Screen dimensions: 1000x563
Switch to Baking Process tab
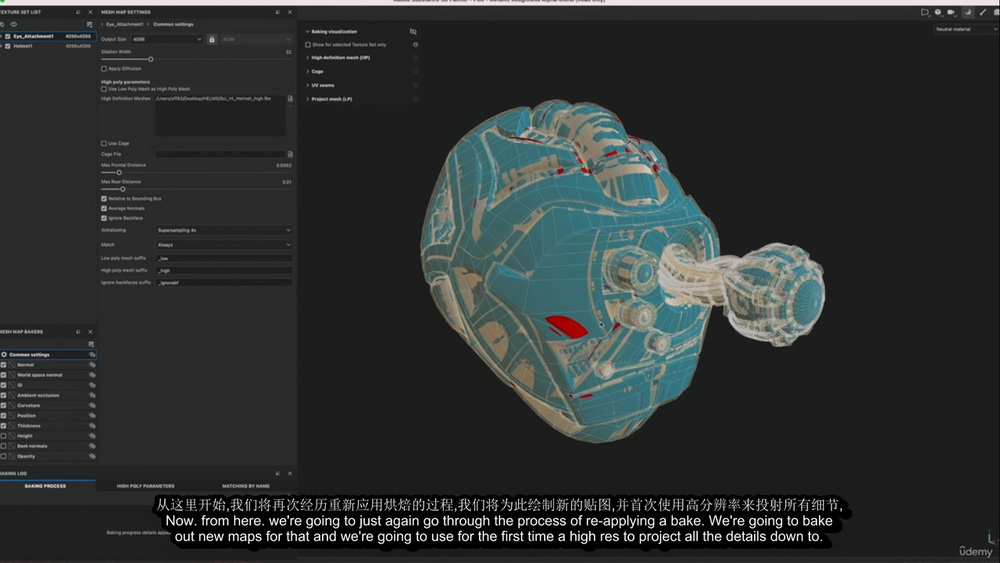tap(45, 486)
